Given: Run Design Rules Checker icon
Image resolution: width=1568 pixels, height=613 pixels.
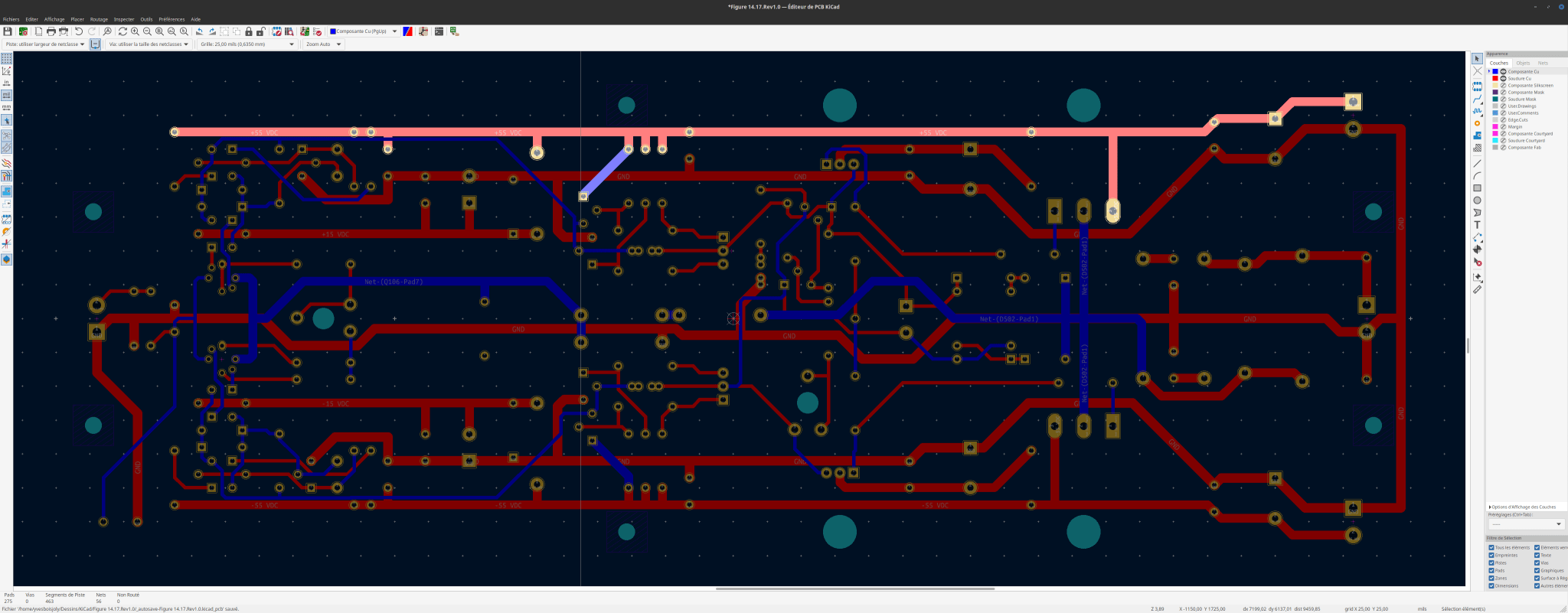Looking at the screenshot, I should [317, 31].
